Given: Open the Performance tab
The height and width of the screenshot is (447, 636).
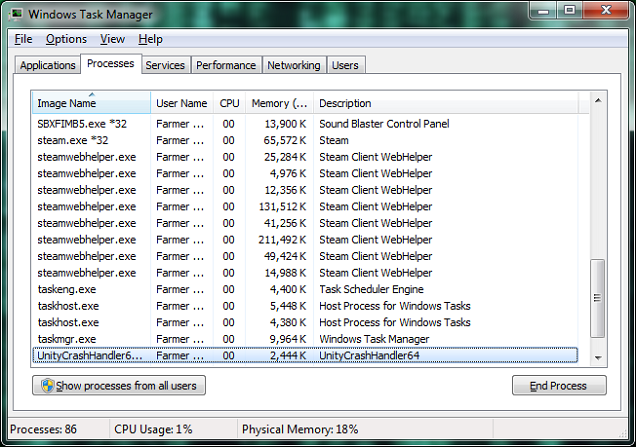Looking at the screenshot, I should 225,65.
